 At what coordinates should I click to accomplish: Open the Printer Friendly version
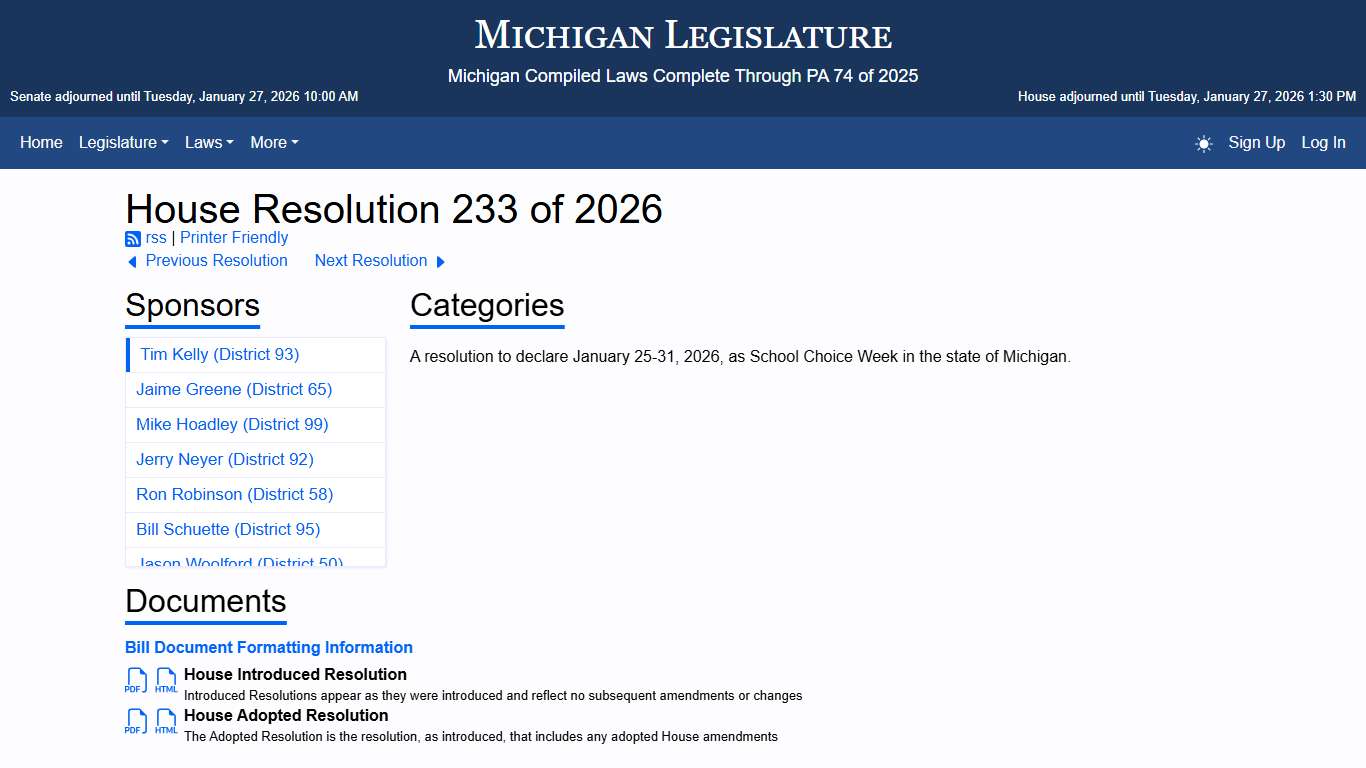pos(234,238)
